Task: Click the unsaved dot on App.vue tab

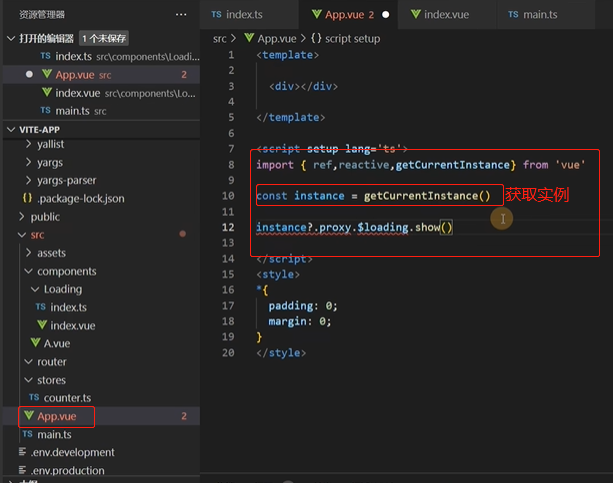Action: (385, 14)
